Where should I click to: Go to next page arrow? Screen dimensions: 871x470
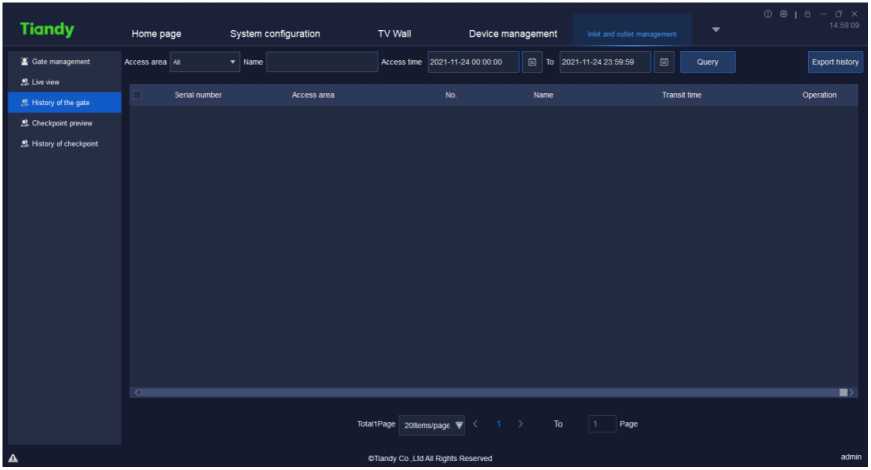520,424
